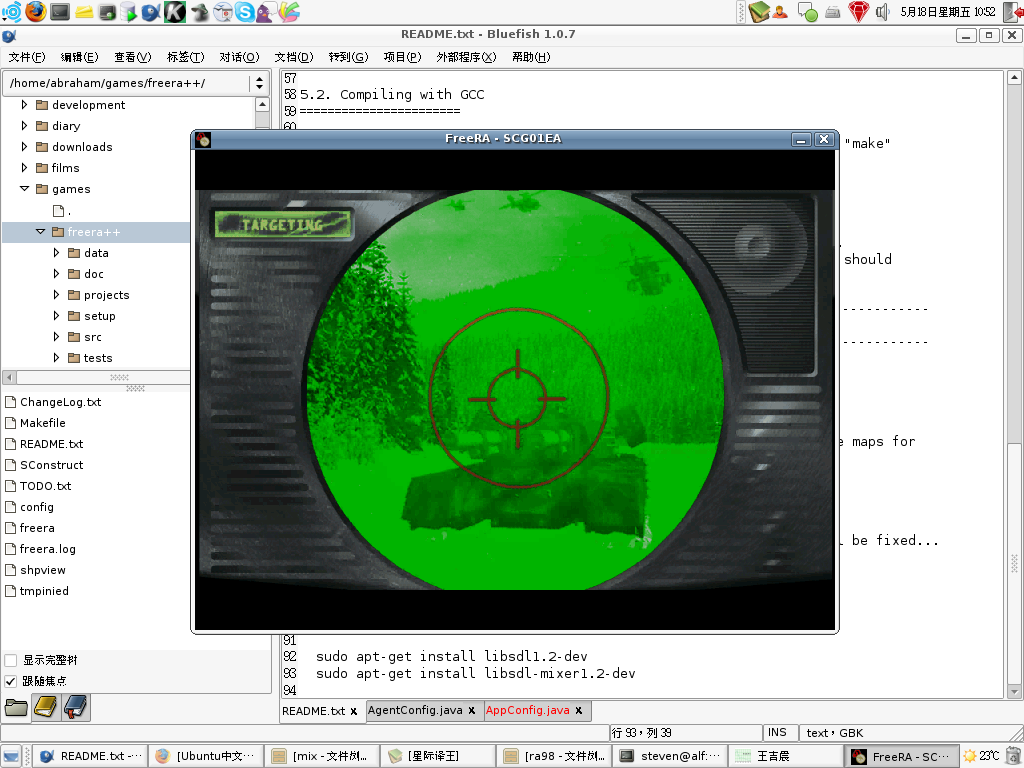Click the red ruby gem tray icon
Screen dimensions: 1024x768
point(859,11)
